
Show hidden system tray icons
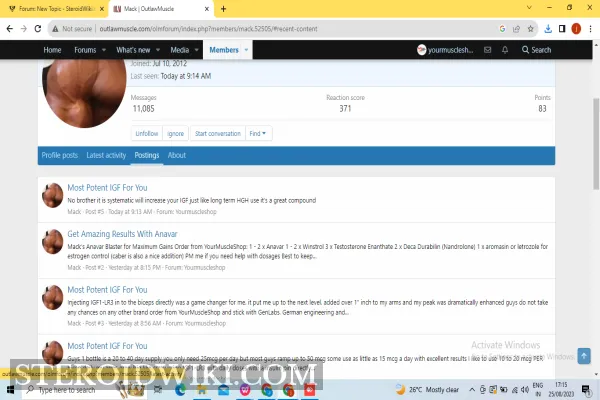tap(472, 390)
